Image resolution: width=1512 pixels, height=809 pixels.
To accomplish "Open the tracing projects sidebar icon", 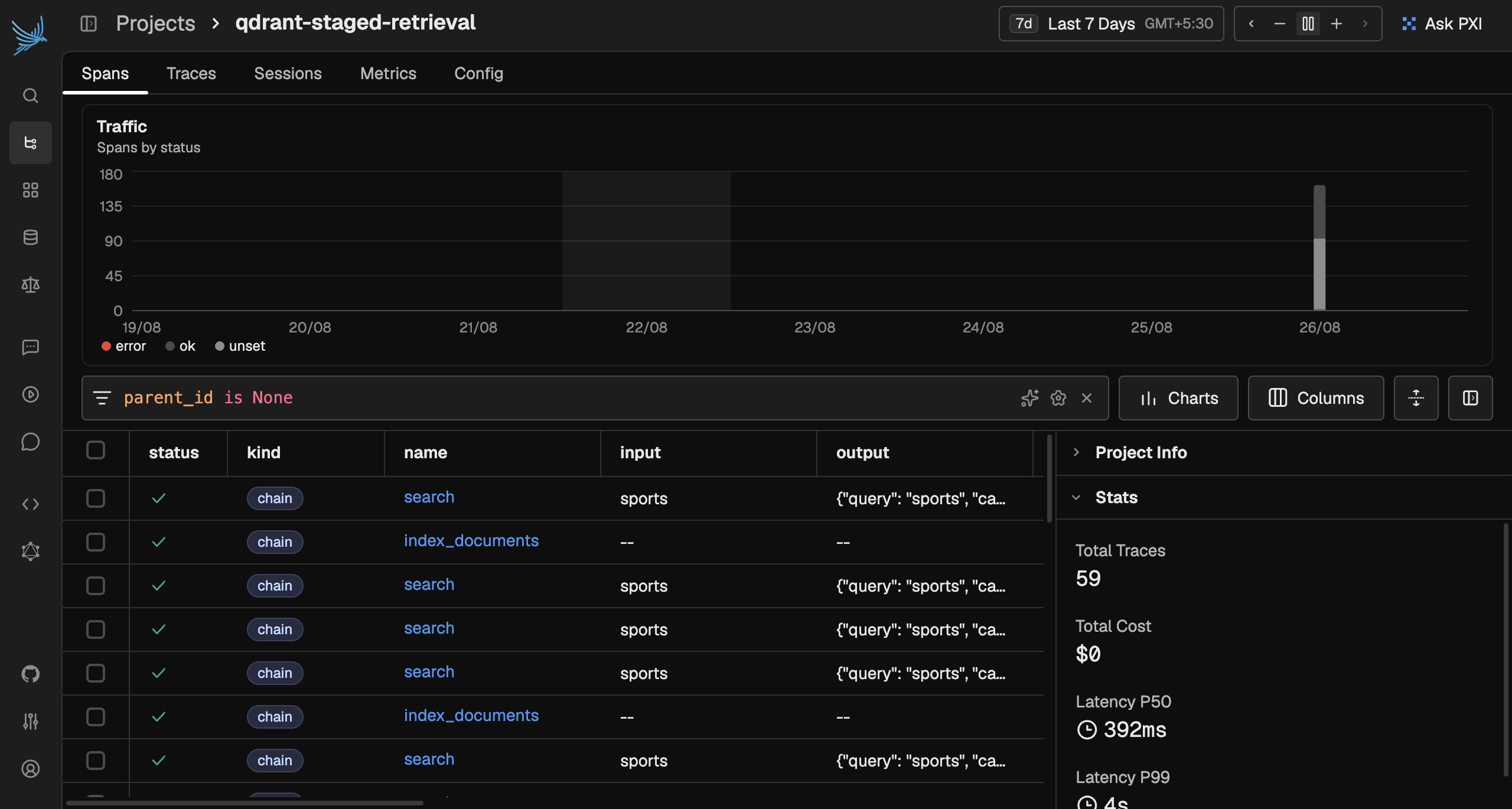I will click(x=30, y=143).
